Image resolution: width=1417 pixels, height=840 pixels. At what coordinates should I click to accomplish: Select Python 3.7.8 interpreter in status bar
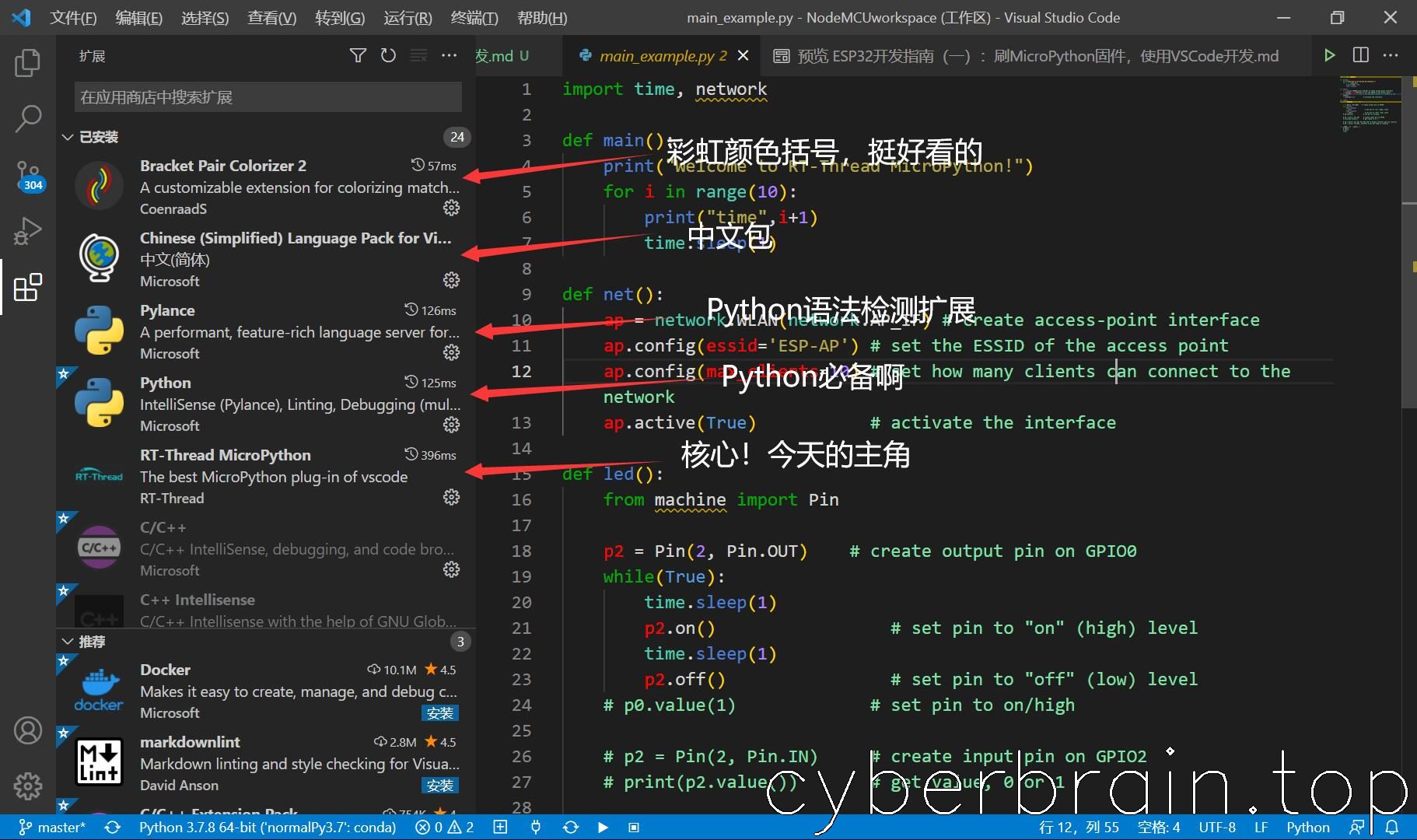point(268,827)
